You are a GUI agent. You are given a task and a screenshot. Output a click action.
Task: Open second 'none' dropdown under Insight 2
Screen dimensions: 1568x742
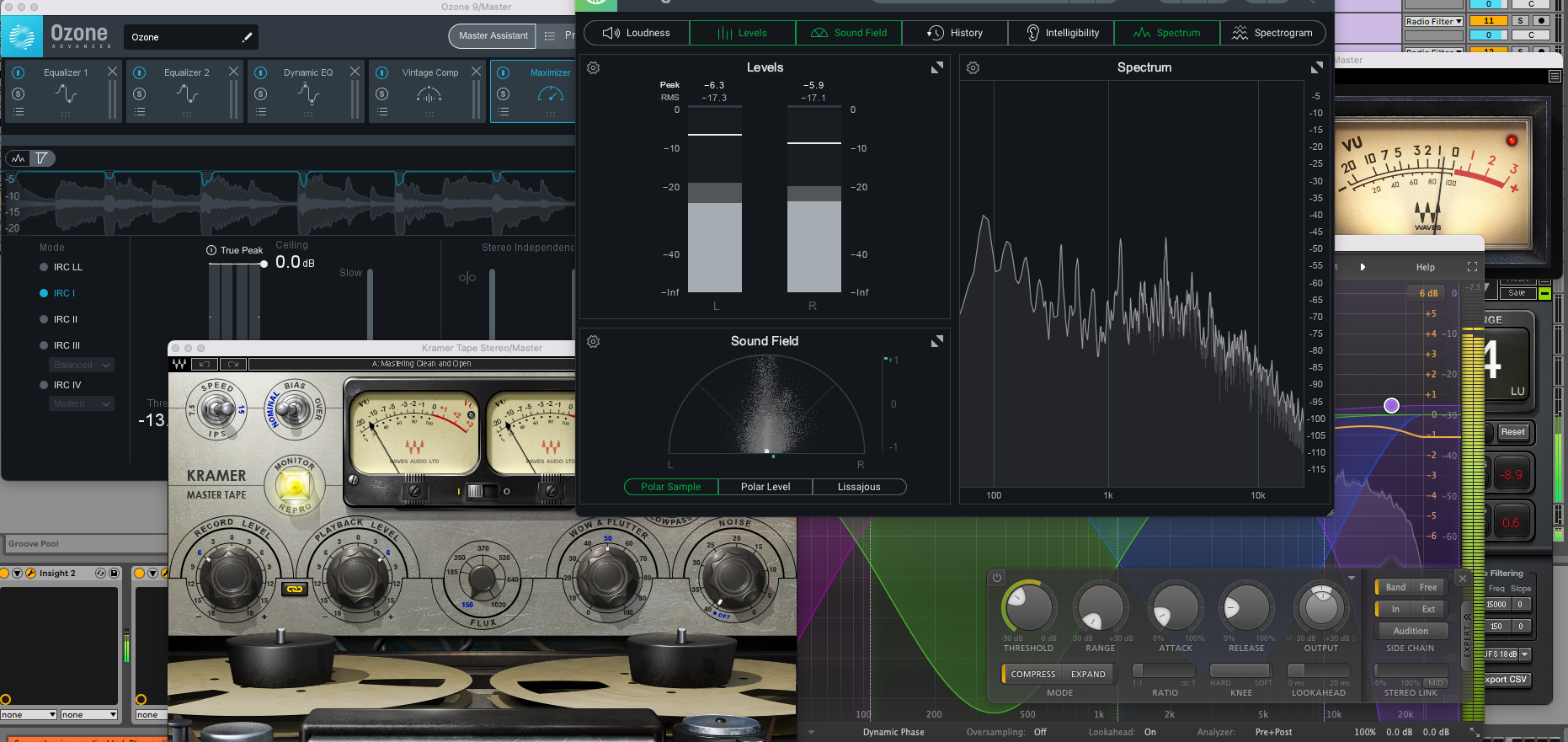tap(88, 715)
